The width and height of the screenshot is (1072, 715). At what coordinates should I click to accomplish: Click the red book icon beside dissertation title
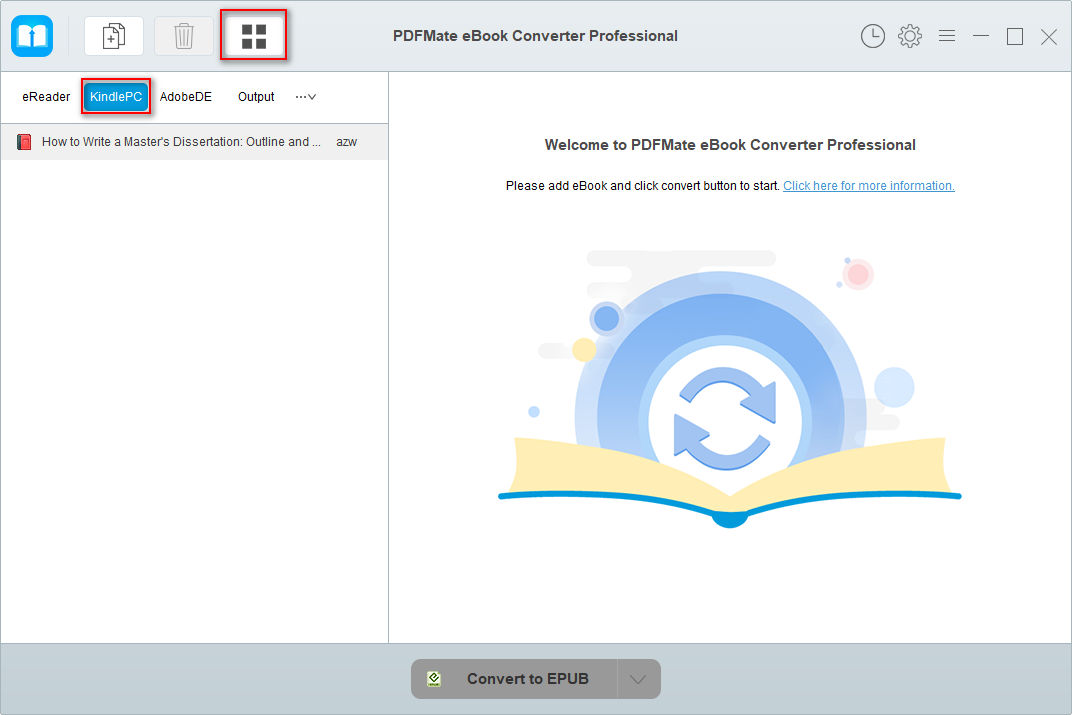click(x=25, y=142)
